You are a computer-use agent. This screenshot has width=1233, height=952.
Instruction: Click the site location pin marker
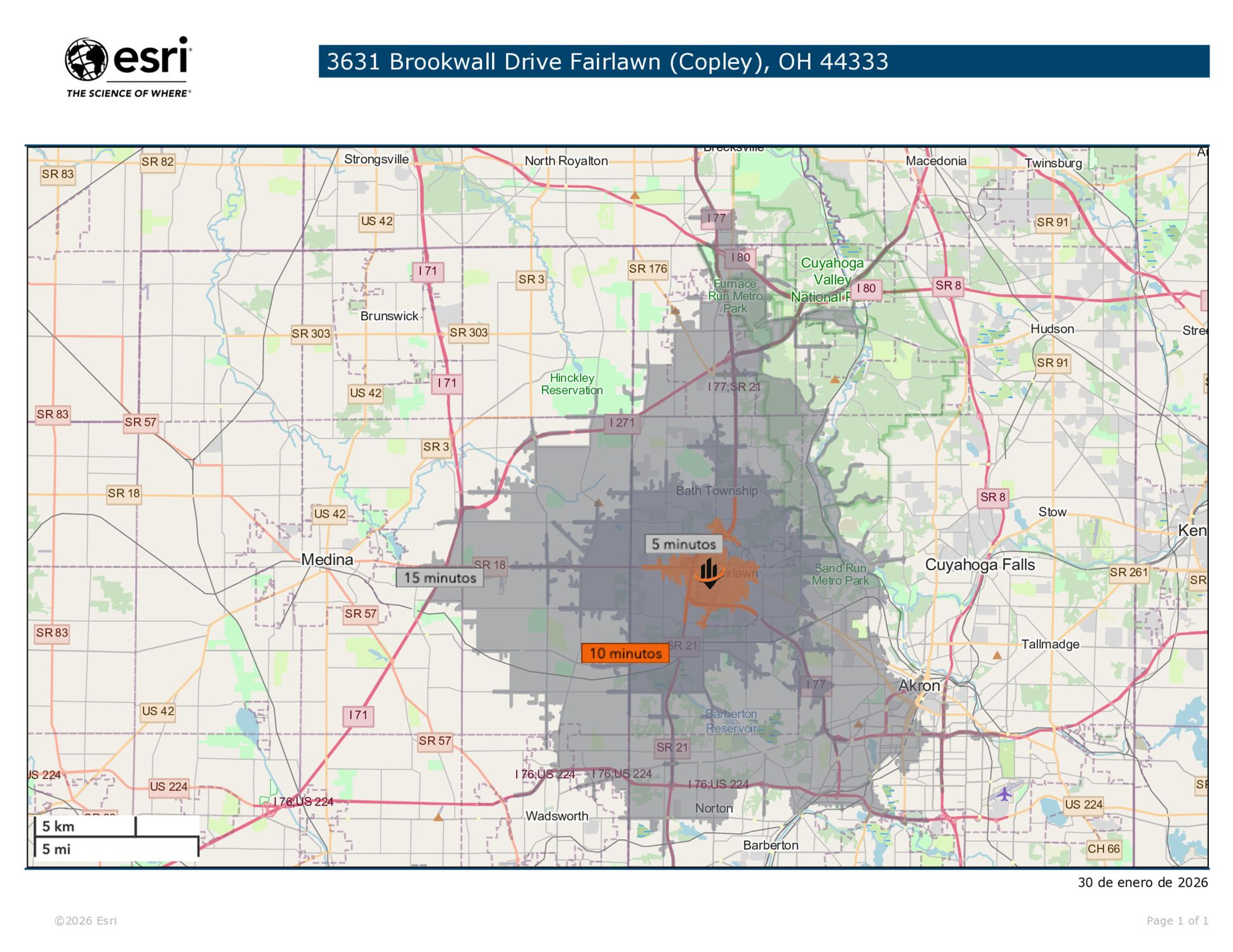(709, 573)
